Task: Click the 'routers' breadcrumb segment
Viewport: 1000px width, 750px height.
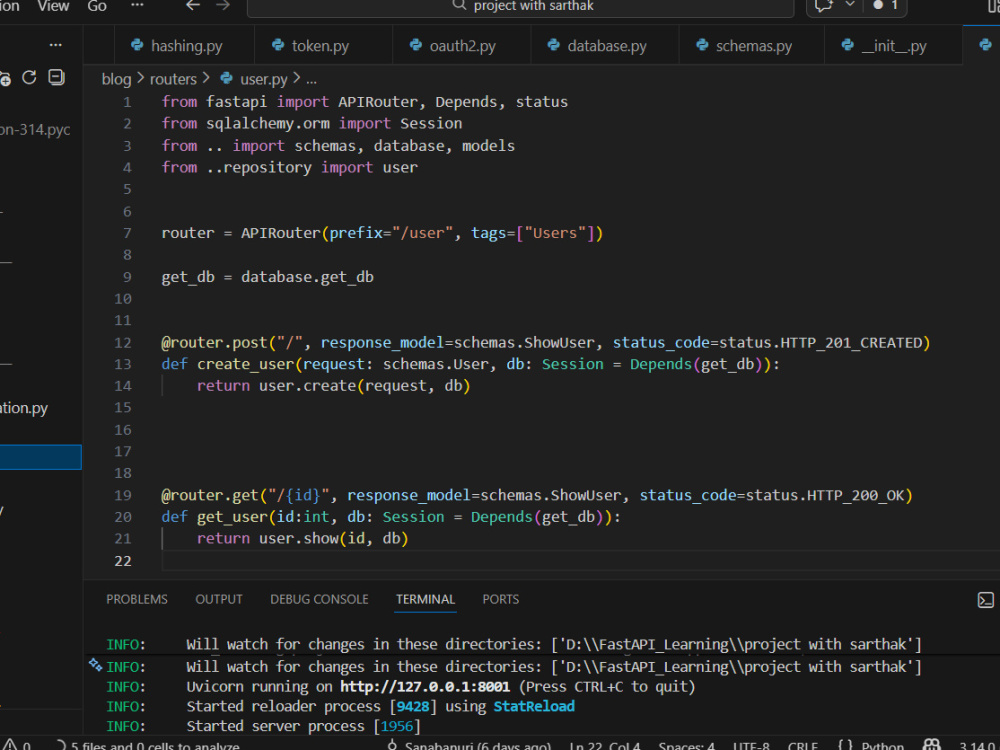Action: pyautogui.click(x=173, y=79)
